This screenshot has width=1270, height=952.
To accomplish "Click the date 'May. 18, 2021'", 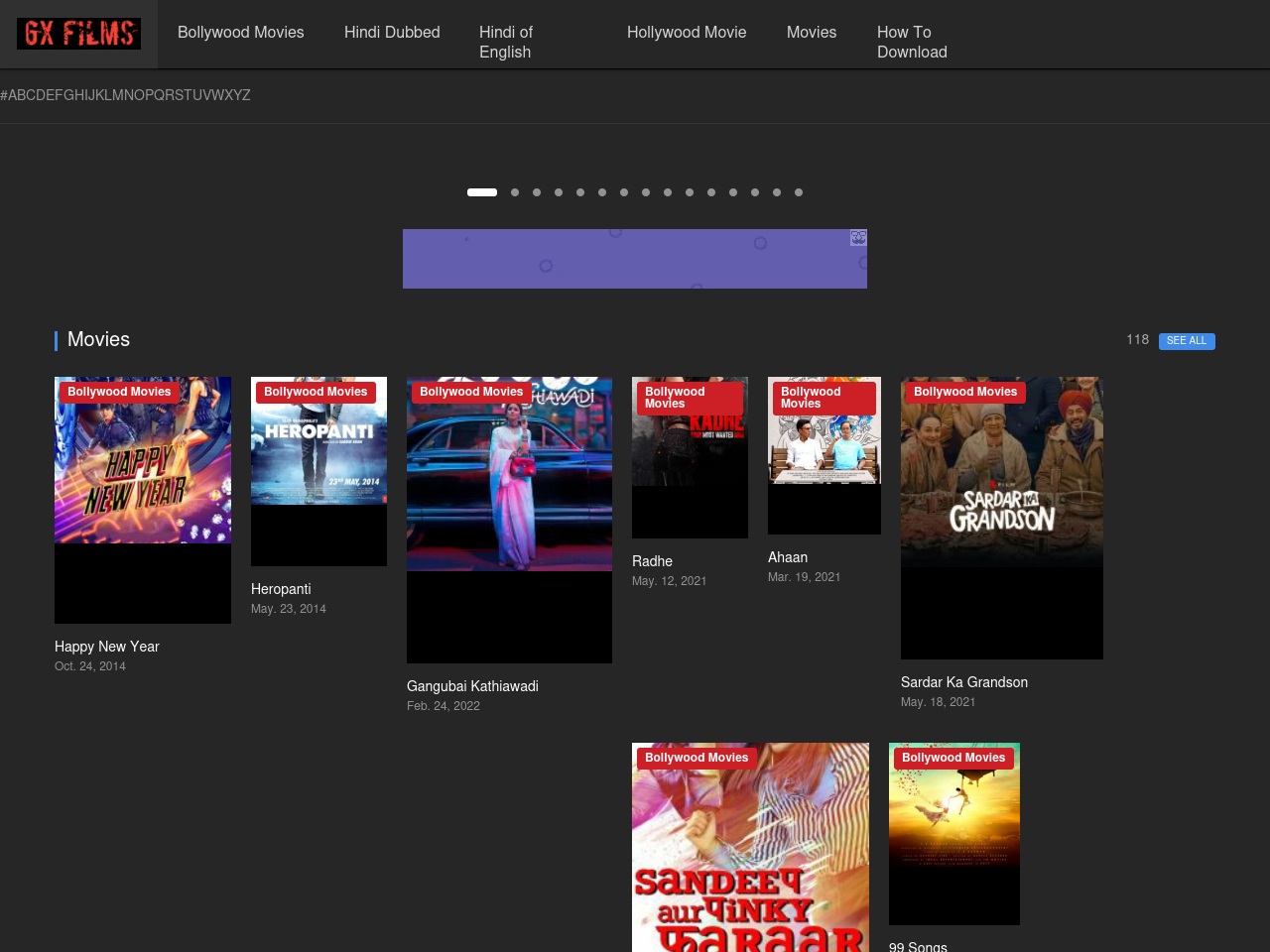I will (x=939, y=702).
